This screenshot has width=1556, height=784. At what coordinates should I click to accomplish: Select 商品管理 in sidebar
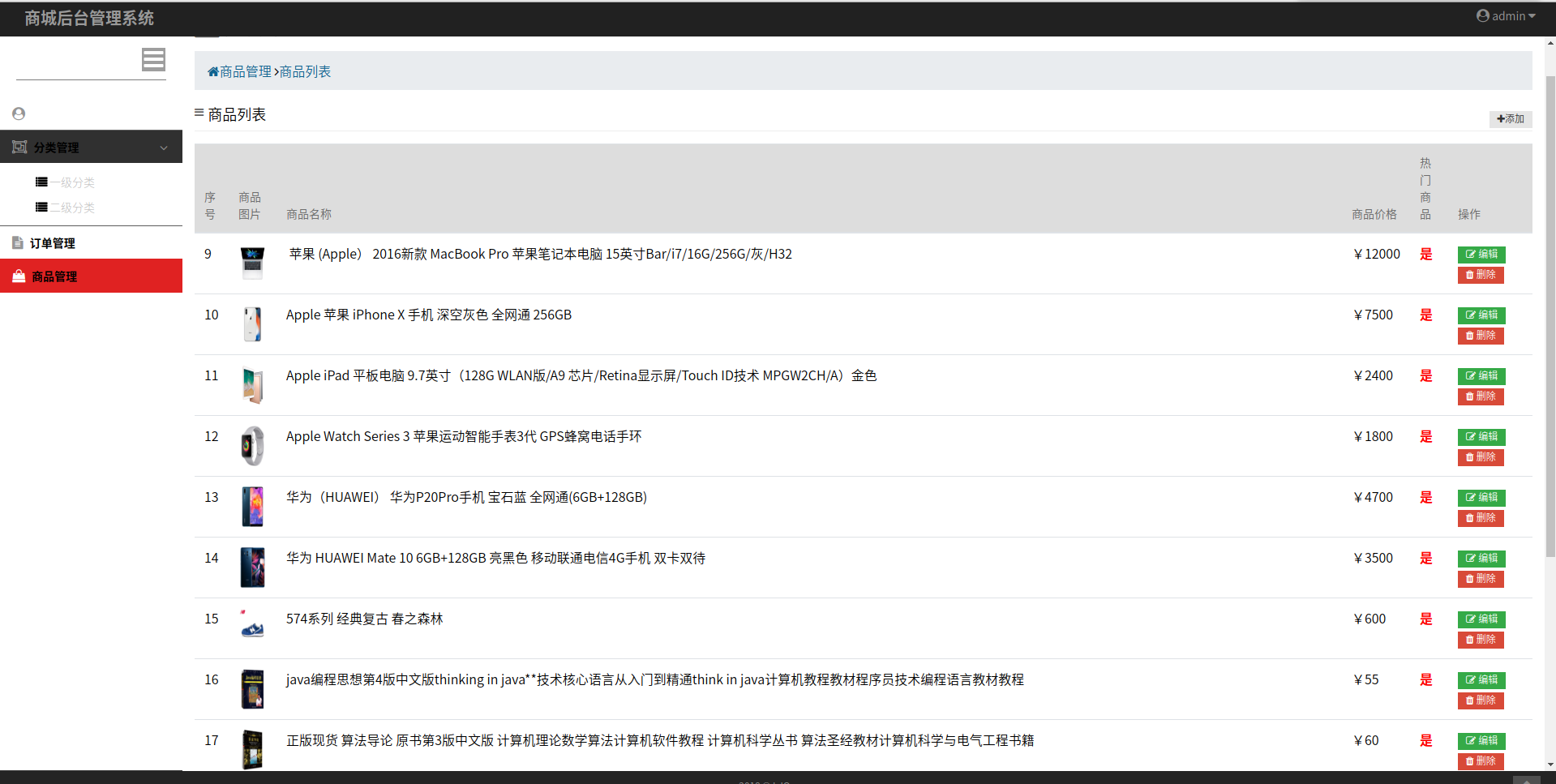click(x=91, y=276)
